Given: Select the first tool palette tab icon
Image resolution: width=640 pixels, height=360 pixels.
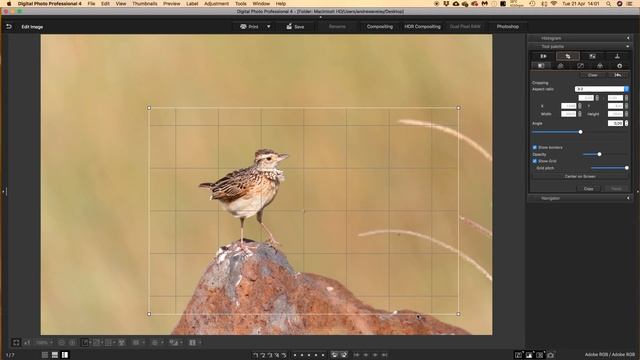Looking at the screenshot, I should (x=543, y=56).
